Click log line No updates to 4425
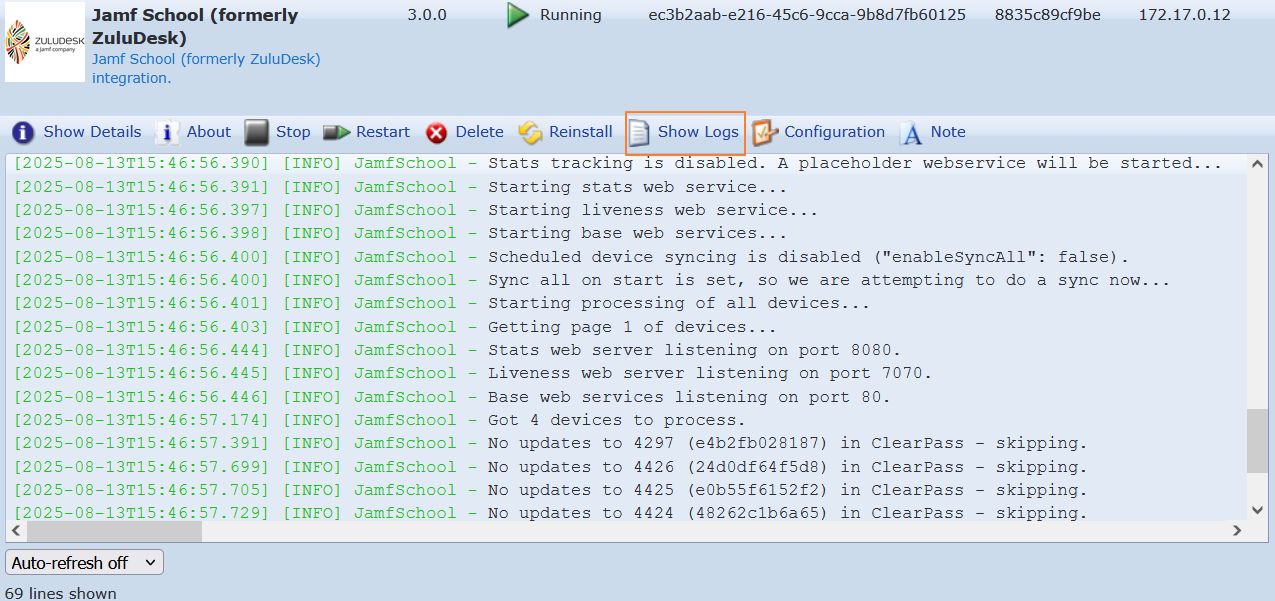 point(550,490)
